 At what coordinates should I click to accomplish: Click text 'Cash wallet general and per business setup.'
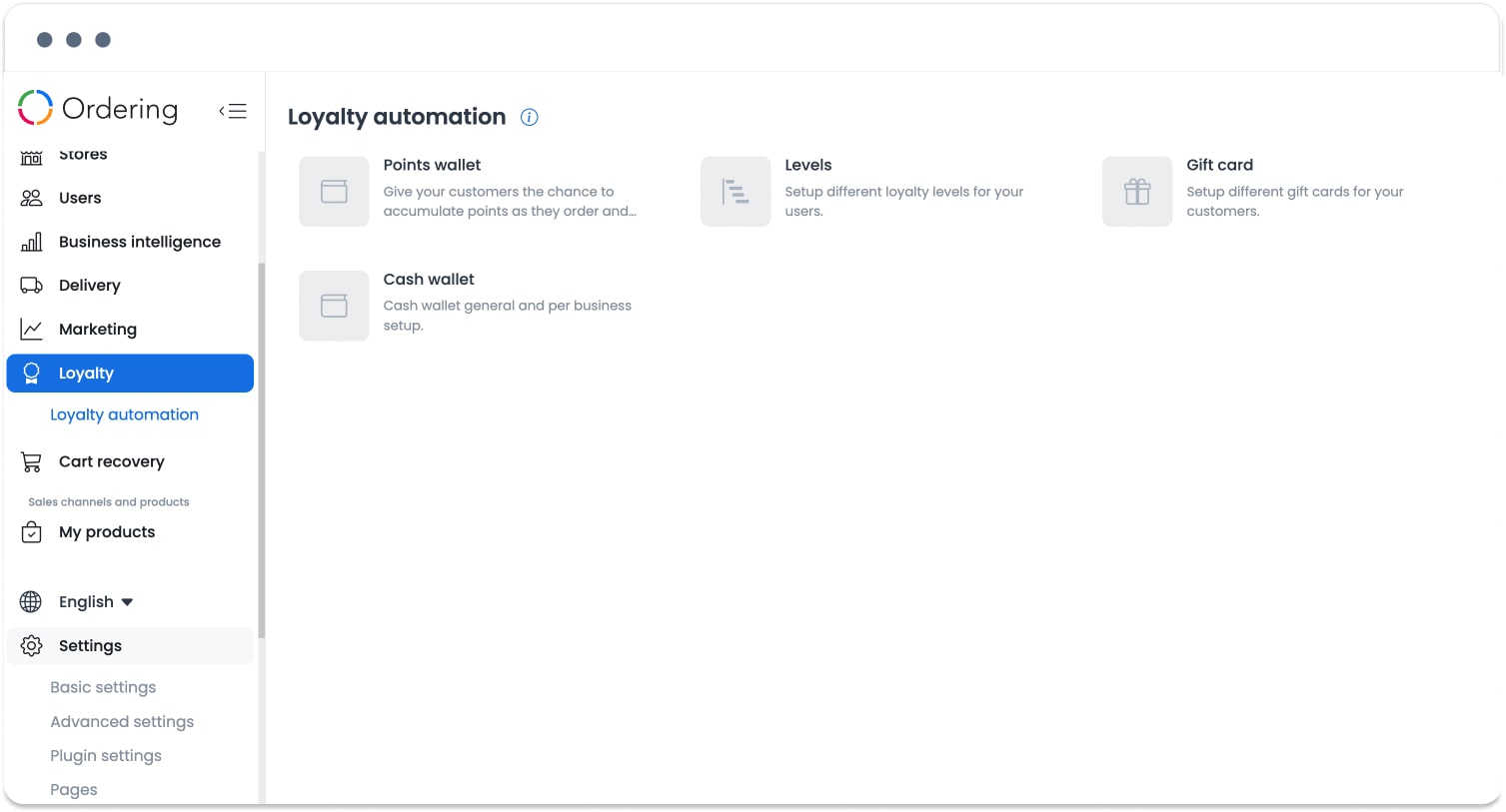click(508, 316)
